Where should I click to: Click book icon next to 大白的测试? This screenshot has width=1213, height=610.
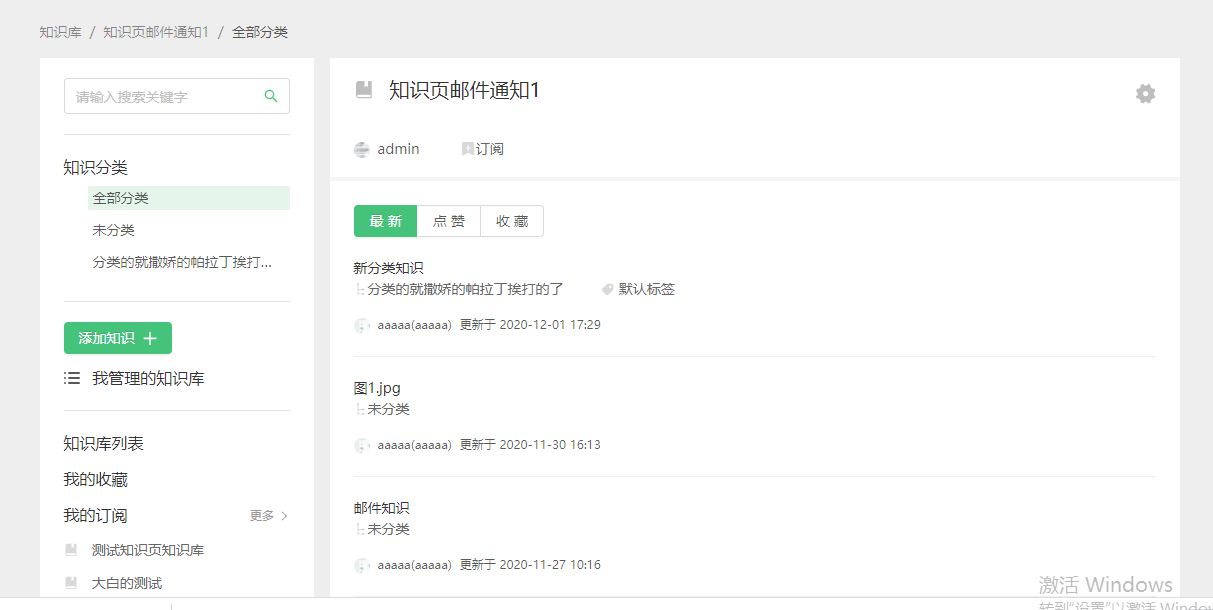[71, 582]
